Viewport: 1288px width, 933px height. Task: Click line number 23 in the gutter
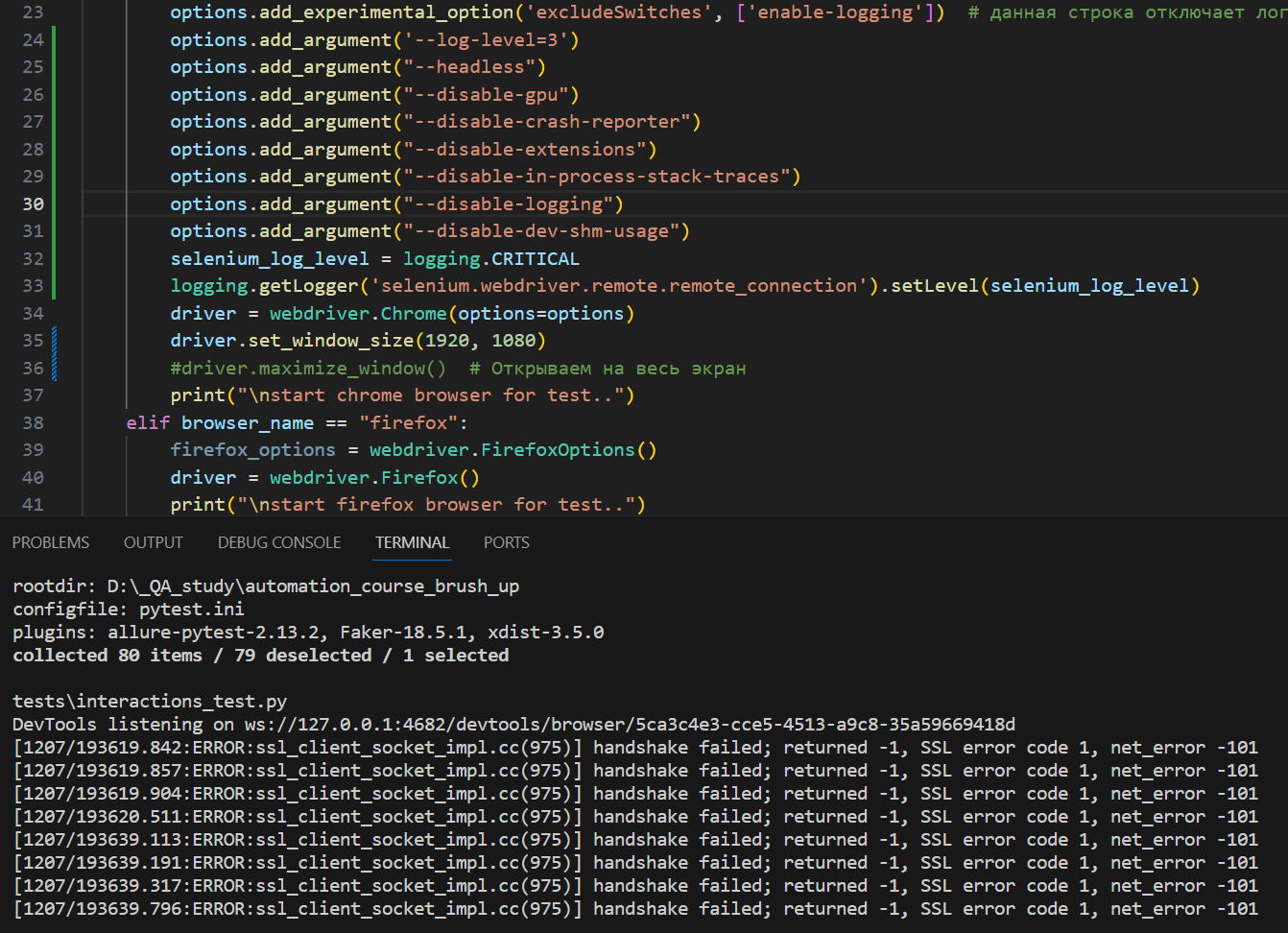click(34, 12)
